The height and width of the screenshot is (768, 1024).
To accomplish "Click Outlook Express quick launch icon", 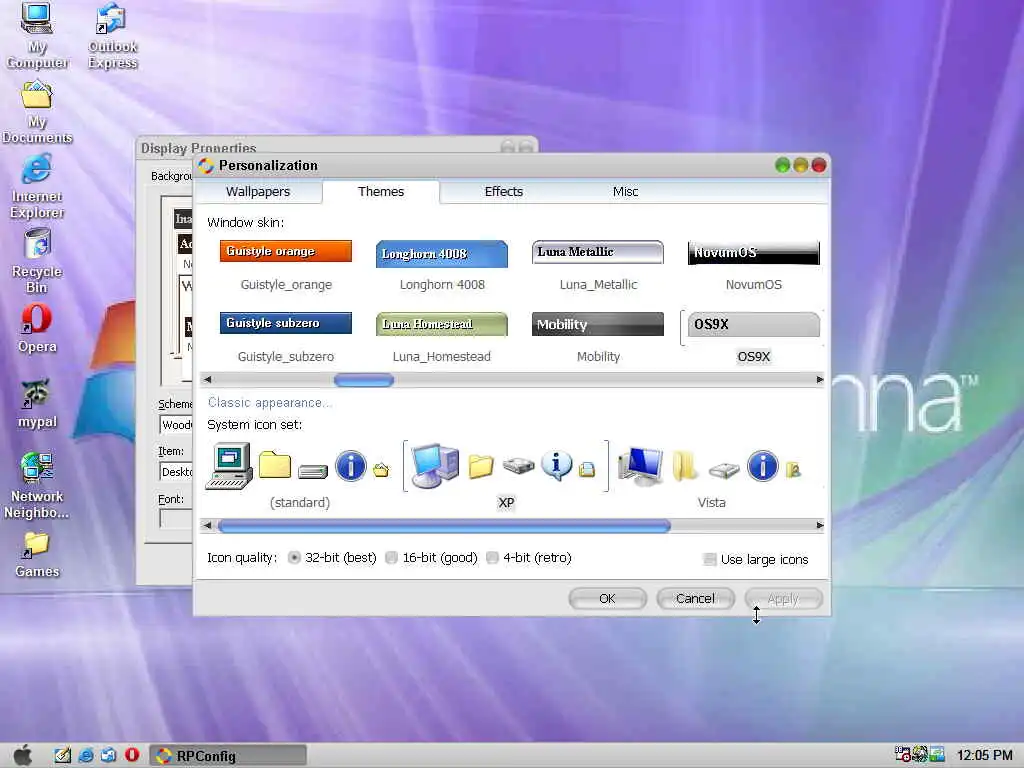I will point(108,755).
